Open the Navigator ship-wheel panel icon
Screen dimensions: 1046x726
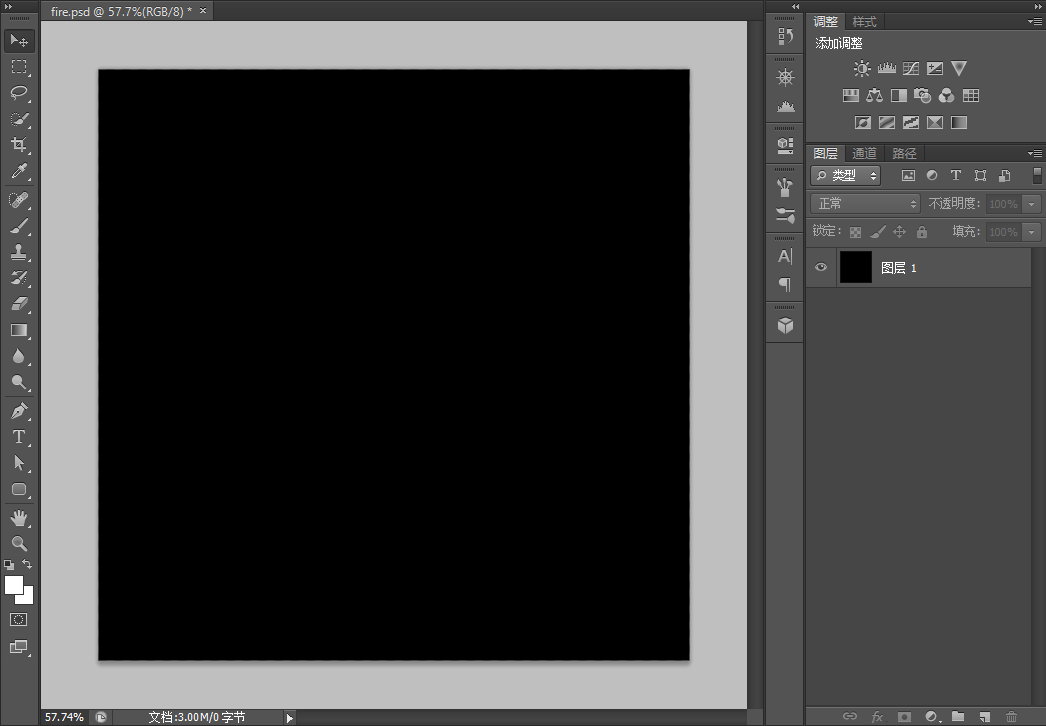click(785, 77)
